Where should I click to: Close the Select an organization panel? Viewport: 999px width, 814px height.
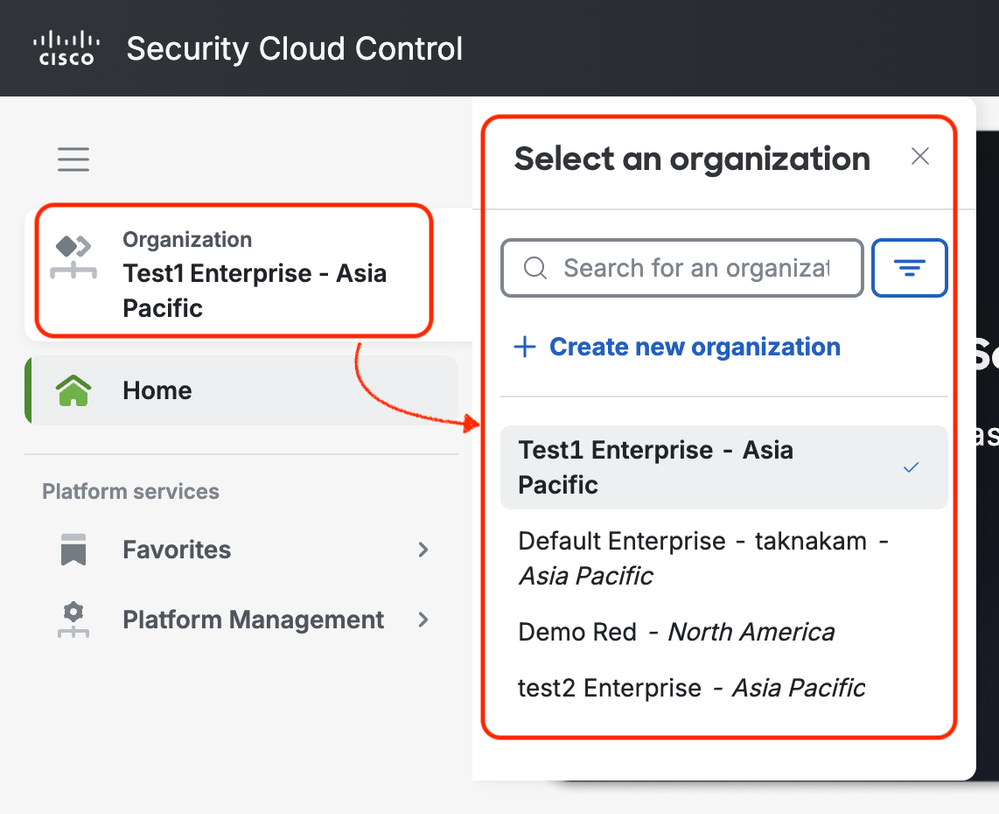tap(920, 156)
